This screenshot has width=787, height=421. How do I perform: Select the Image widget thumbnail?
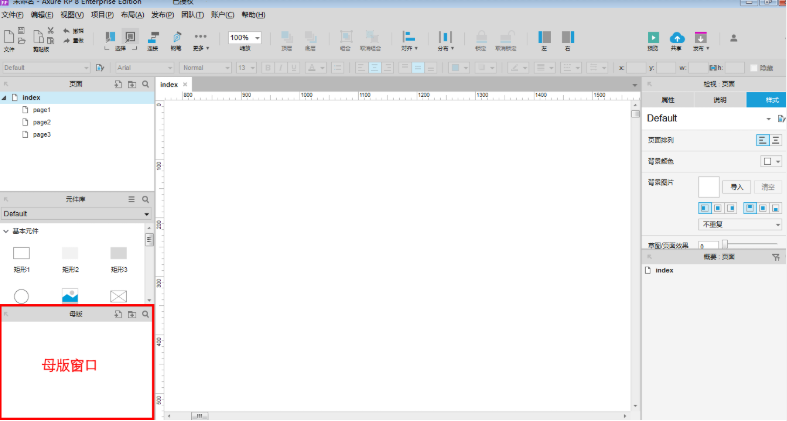pyautogui.click(x=70, y=296)
